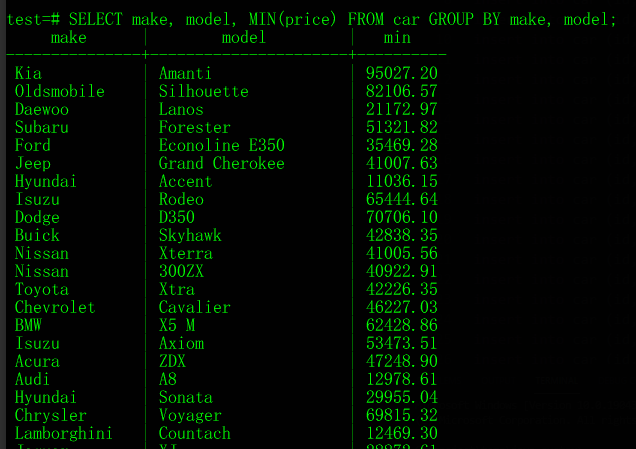Click the 'Sonata' model cell
The height and width of the screenshot is (449, 636).
185,397
